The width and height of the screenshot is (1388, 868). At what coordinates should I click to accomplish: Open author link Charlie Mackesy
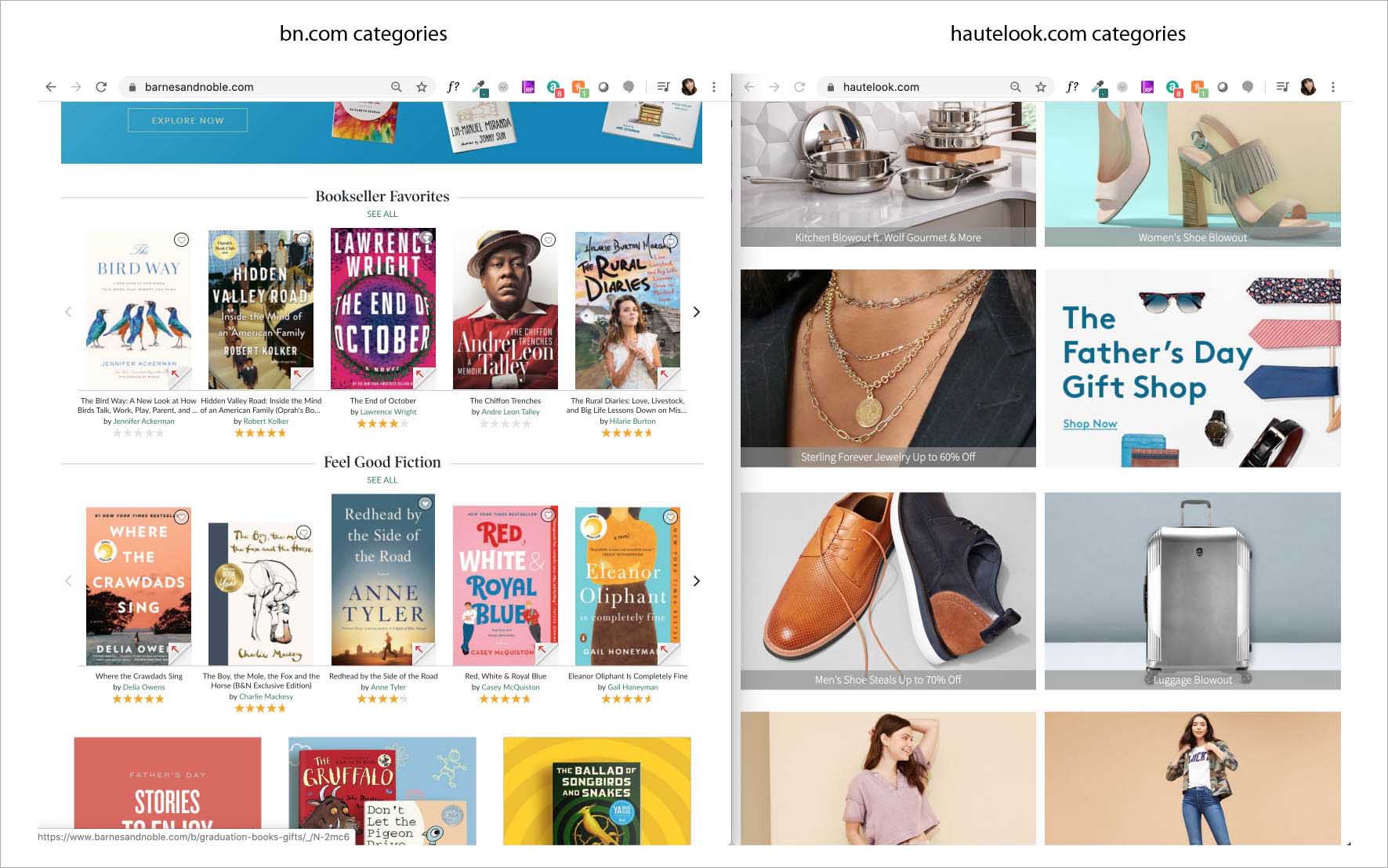click(x=266, y=696)
